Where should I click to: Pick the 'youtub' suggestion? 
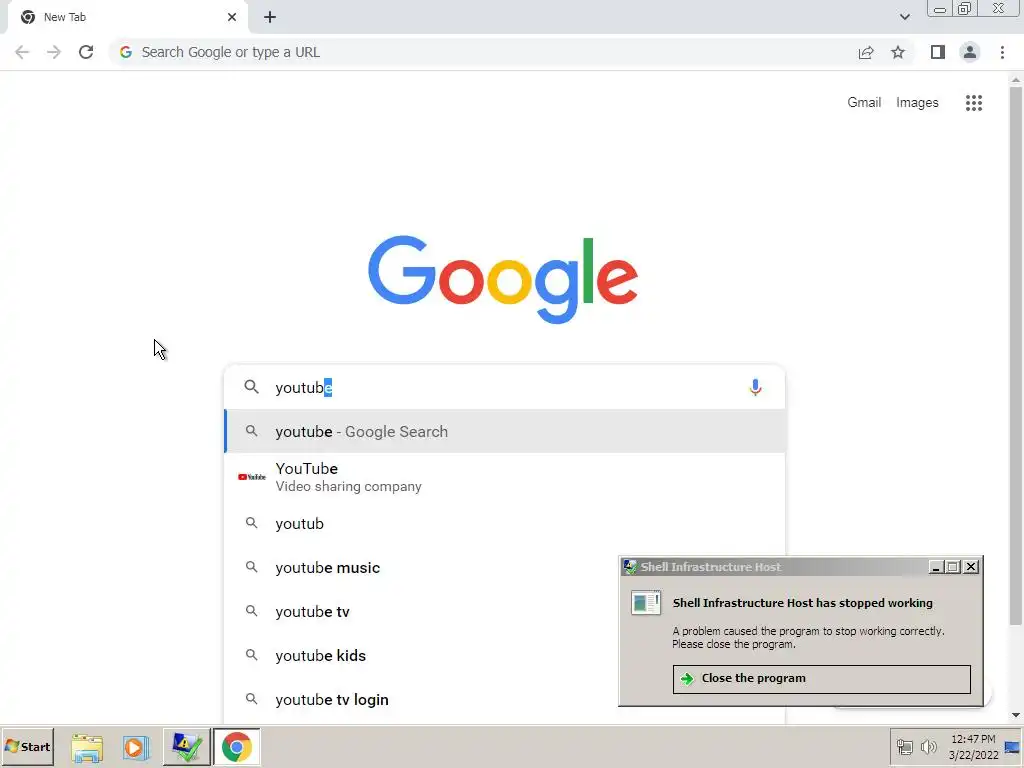pos(504,524)
